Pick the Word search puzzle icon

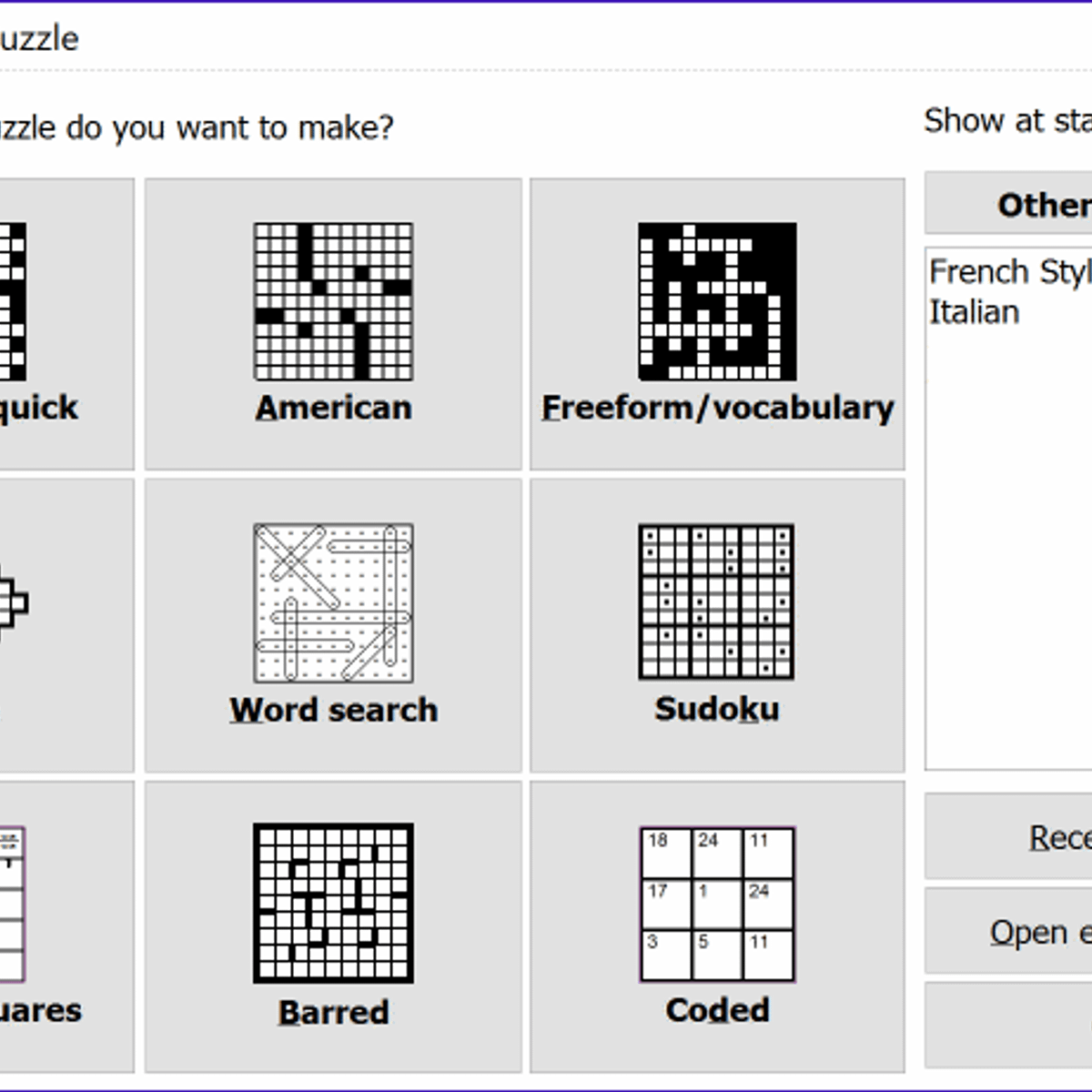tap(333, 601)
